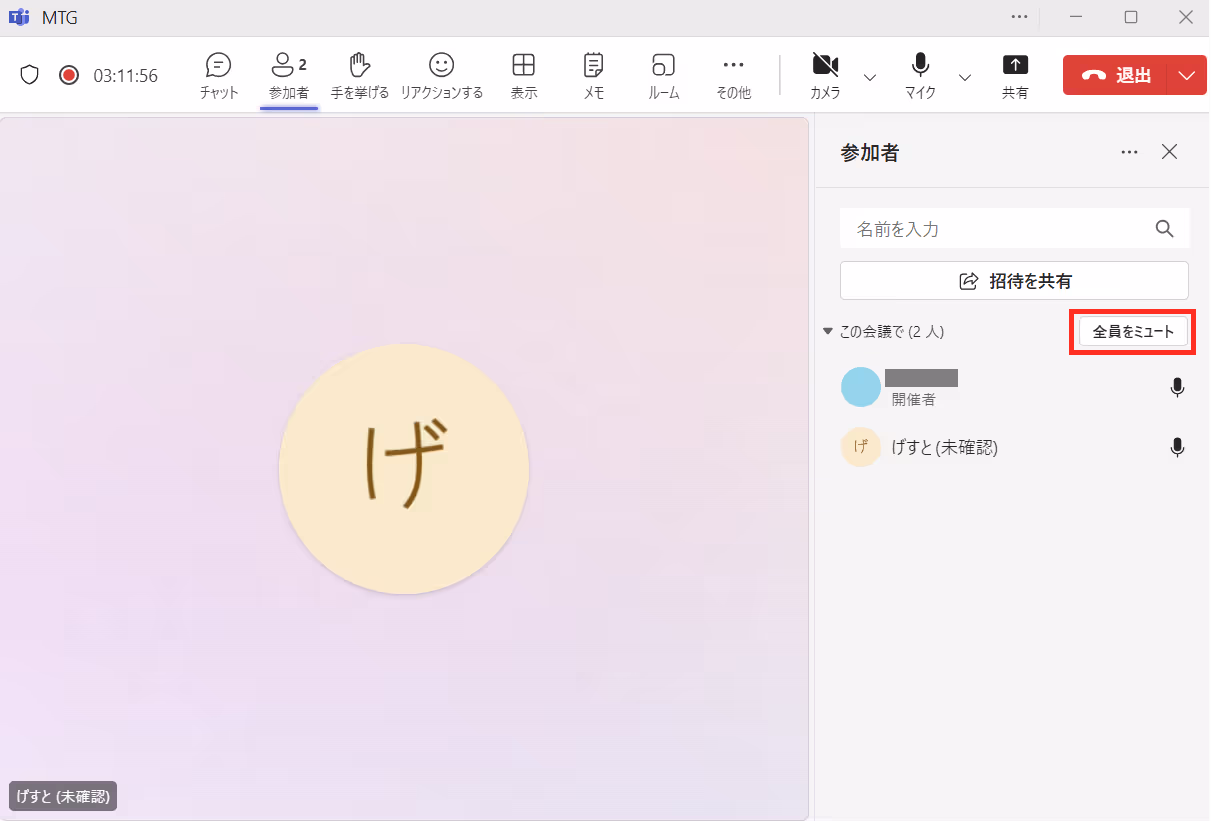Open the 表示 view options
1216x827 pixels.
coord(523,76)
